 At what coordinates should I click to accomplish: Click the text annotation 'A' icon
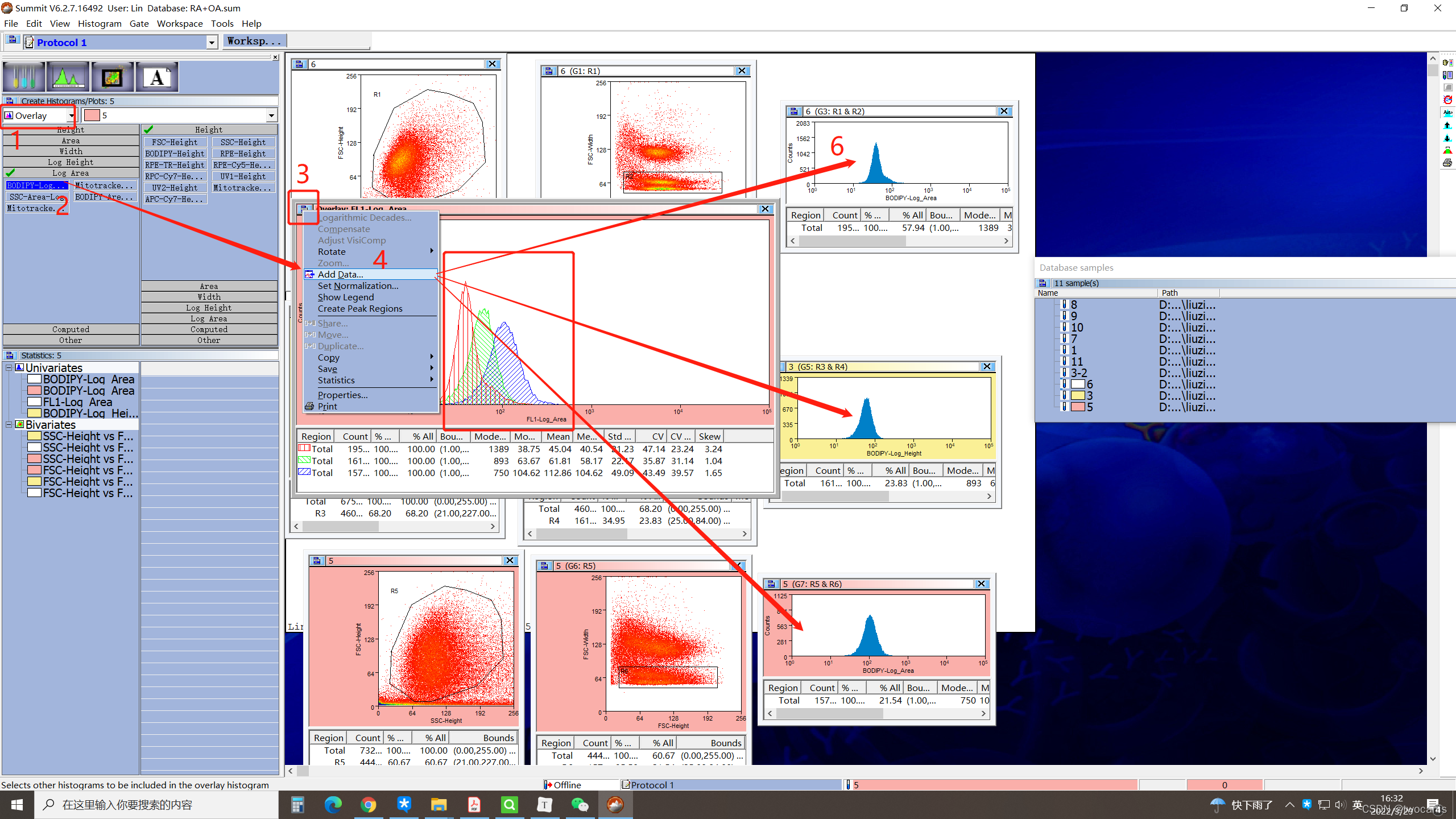(x=157, y=77)
